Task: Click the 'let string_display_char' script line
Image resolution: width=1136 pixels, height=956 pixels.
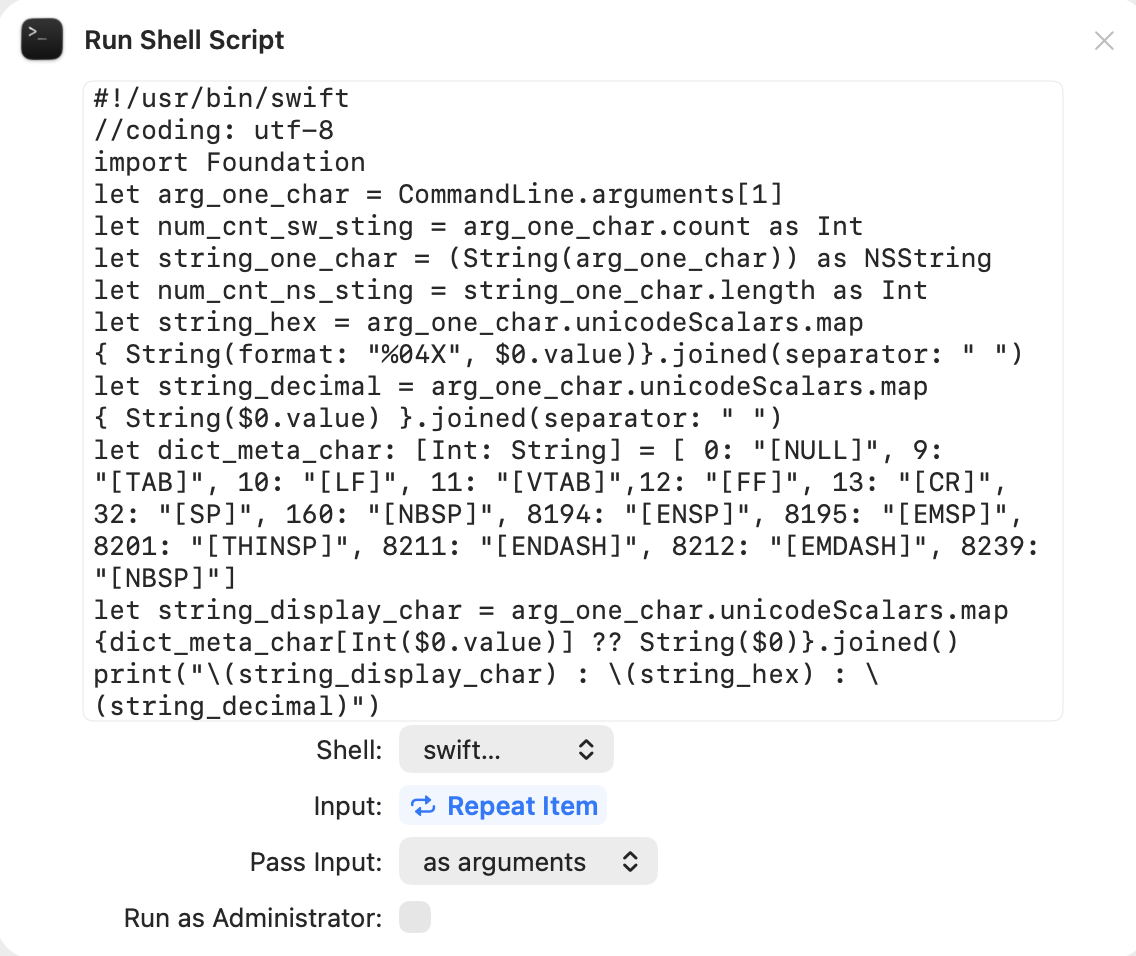Action: (x=550, y=610)
